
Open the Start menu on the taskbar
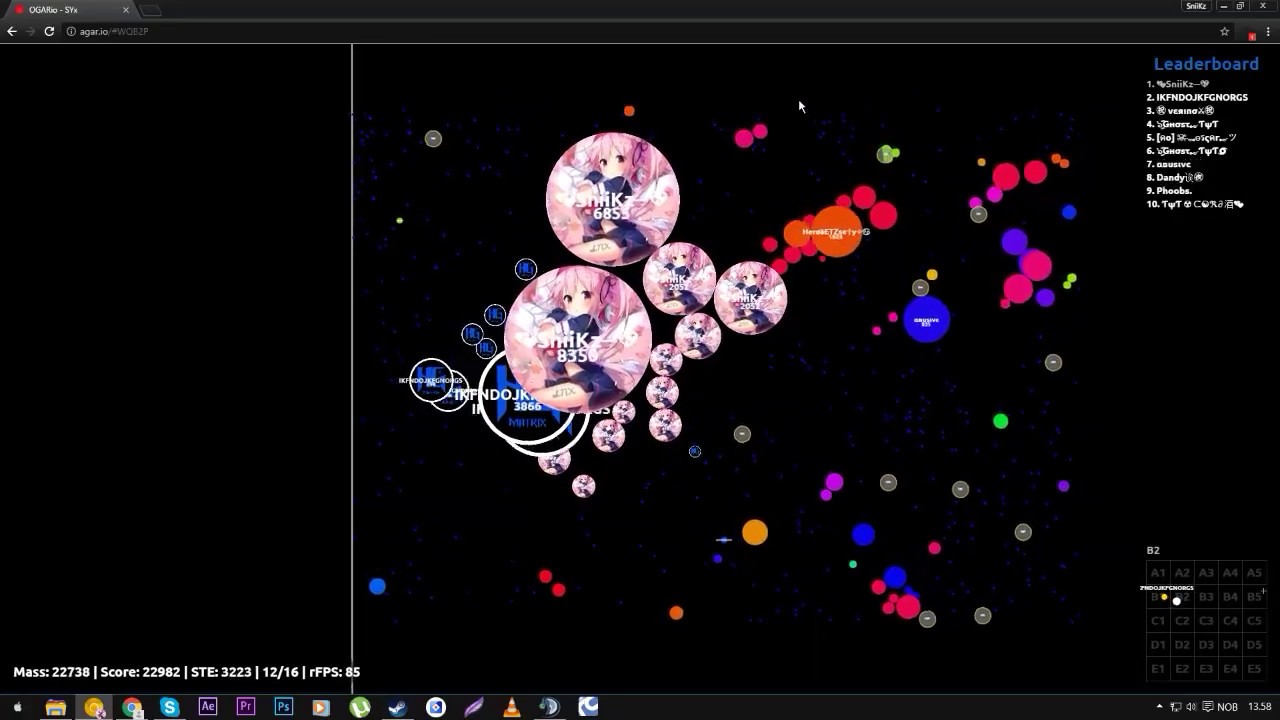point(17,707)
